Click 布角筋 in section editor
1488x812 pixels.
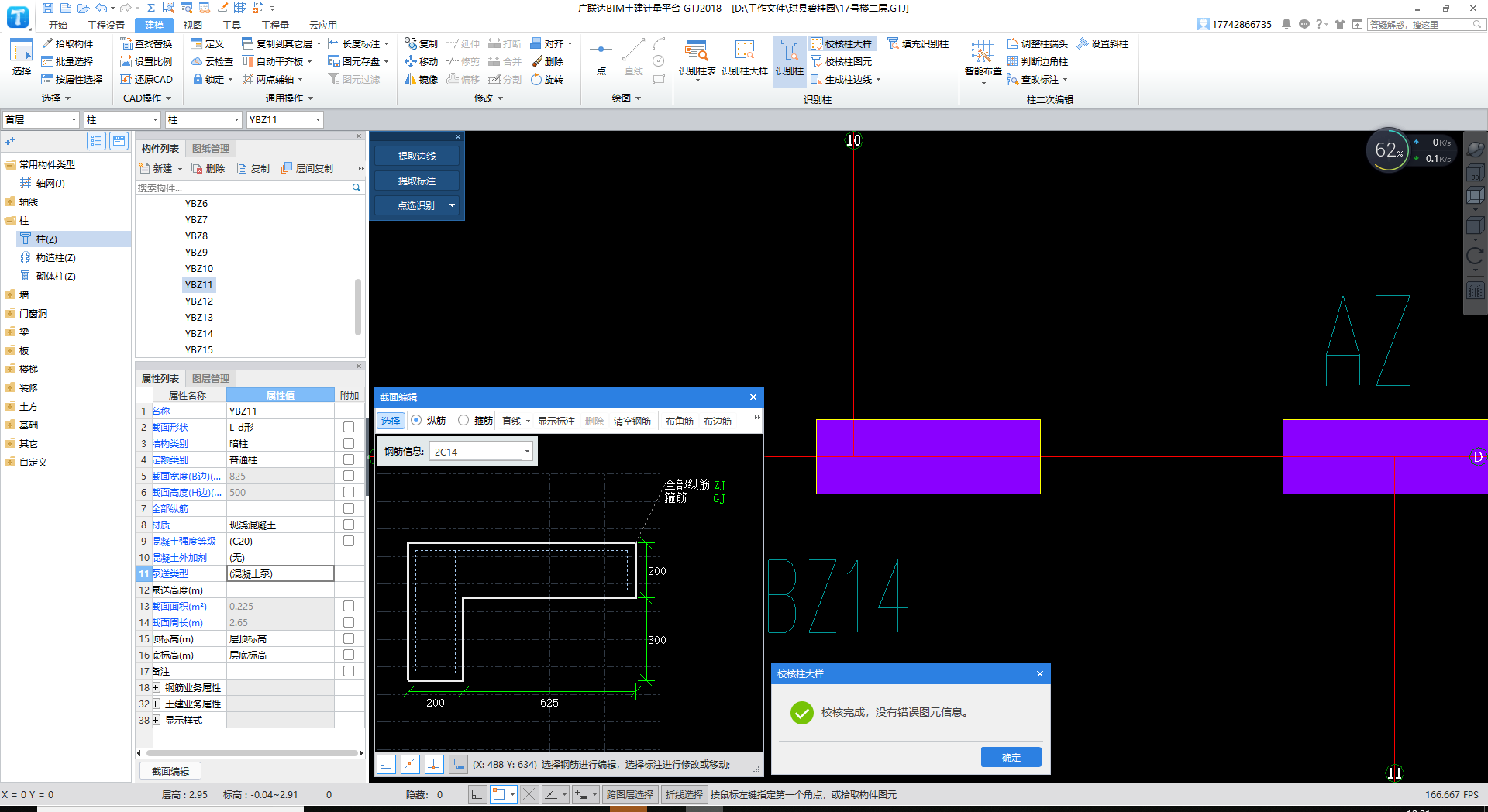coord(680,421)
